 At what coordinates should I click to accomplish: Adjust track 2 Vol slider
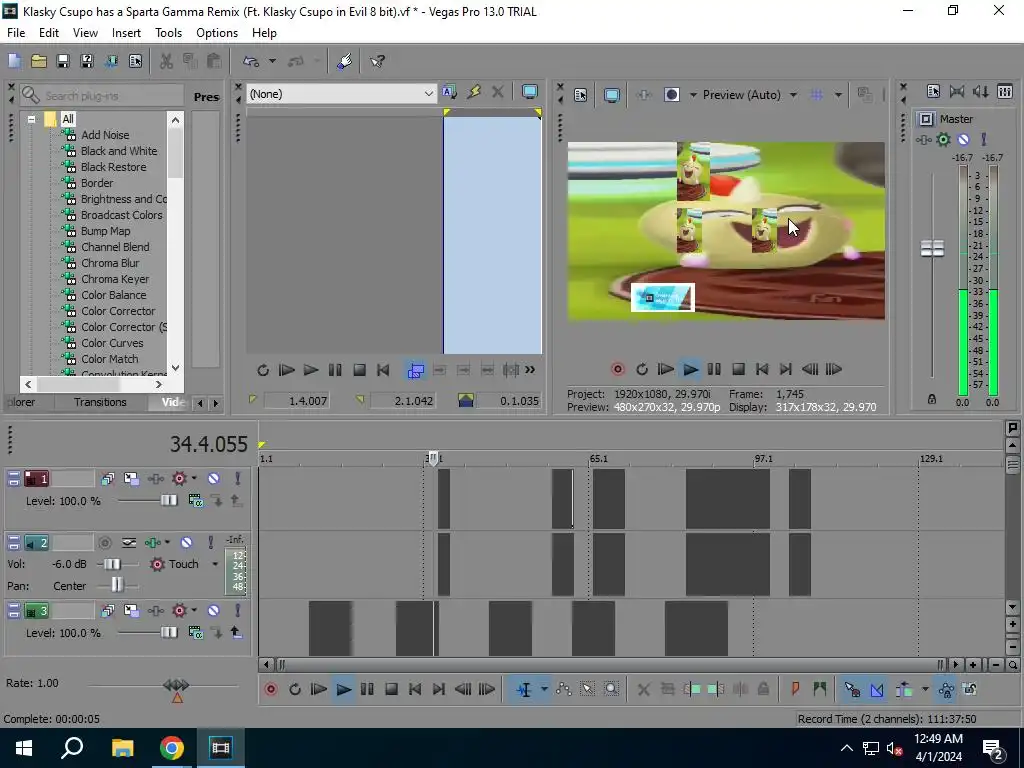(112, 564)
